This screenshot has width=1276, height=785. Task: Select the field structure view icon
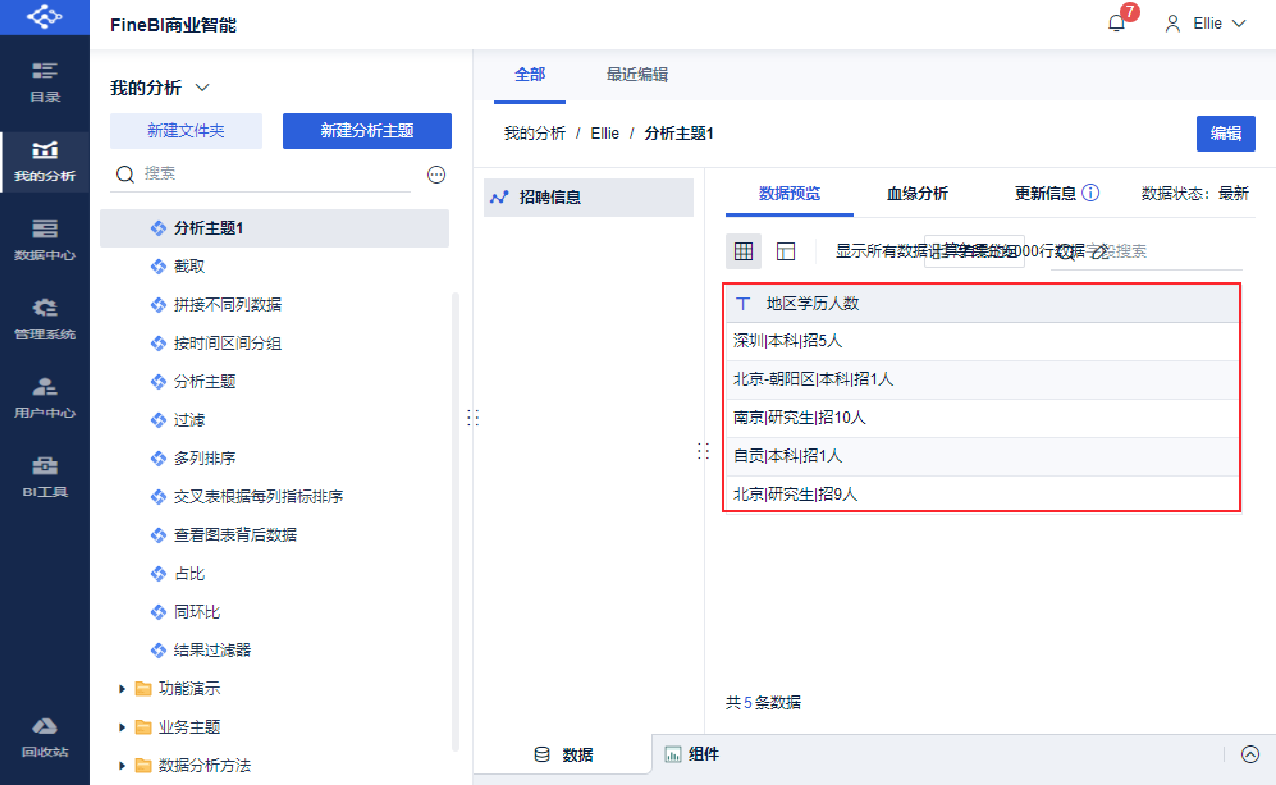tap(787, 251)
